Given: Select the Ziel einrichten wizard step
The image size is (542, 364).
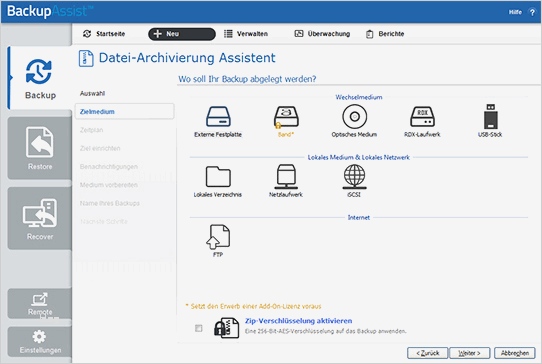Looking at the screenshot, I should click(100, 148).
